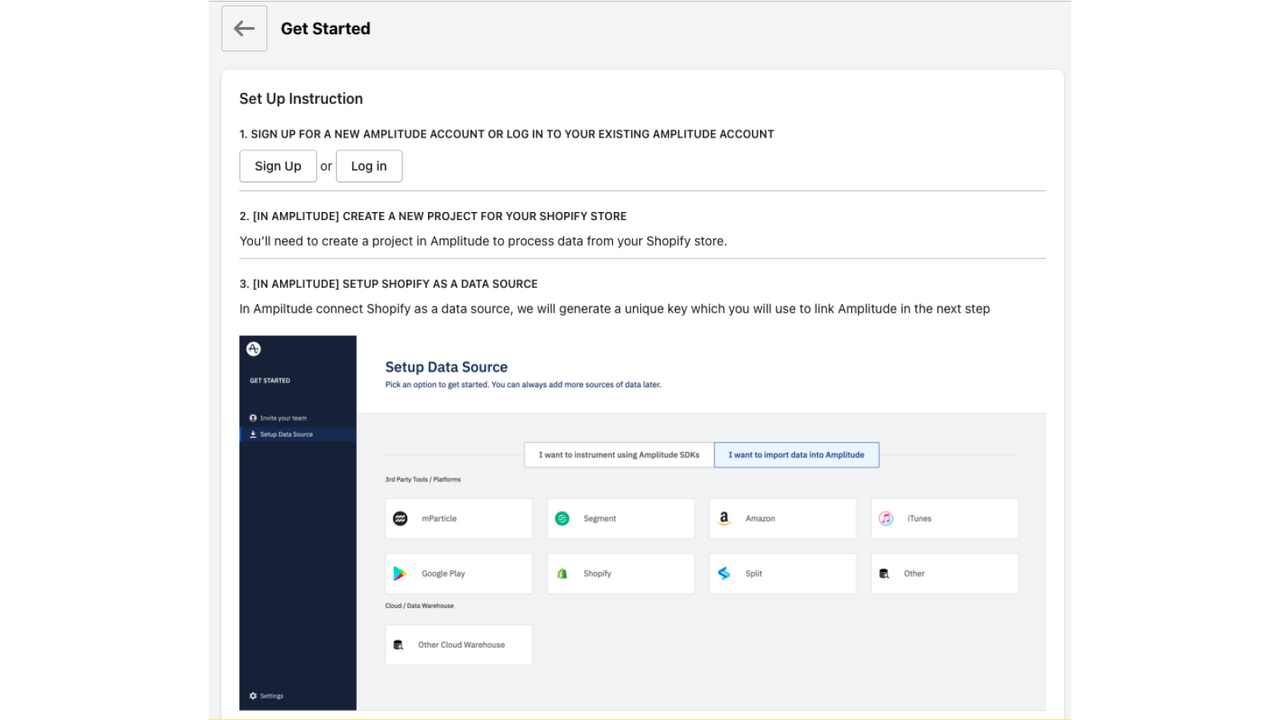Click the Sign Up button
1280x720 pixels.
[278, 166]
